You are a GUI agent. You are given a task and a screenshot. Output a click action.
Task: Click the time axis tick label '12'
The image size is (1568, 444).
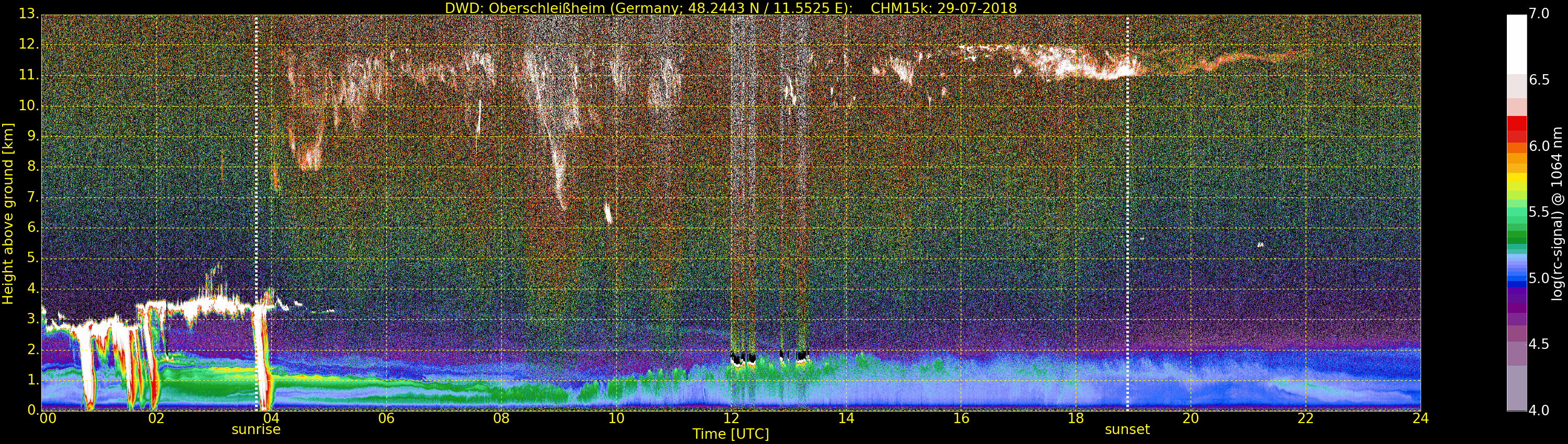(731, 418)
